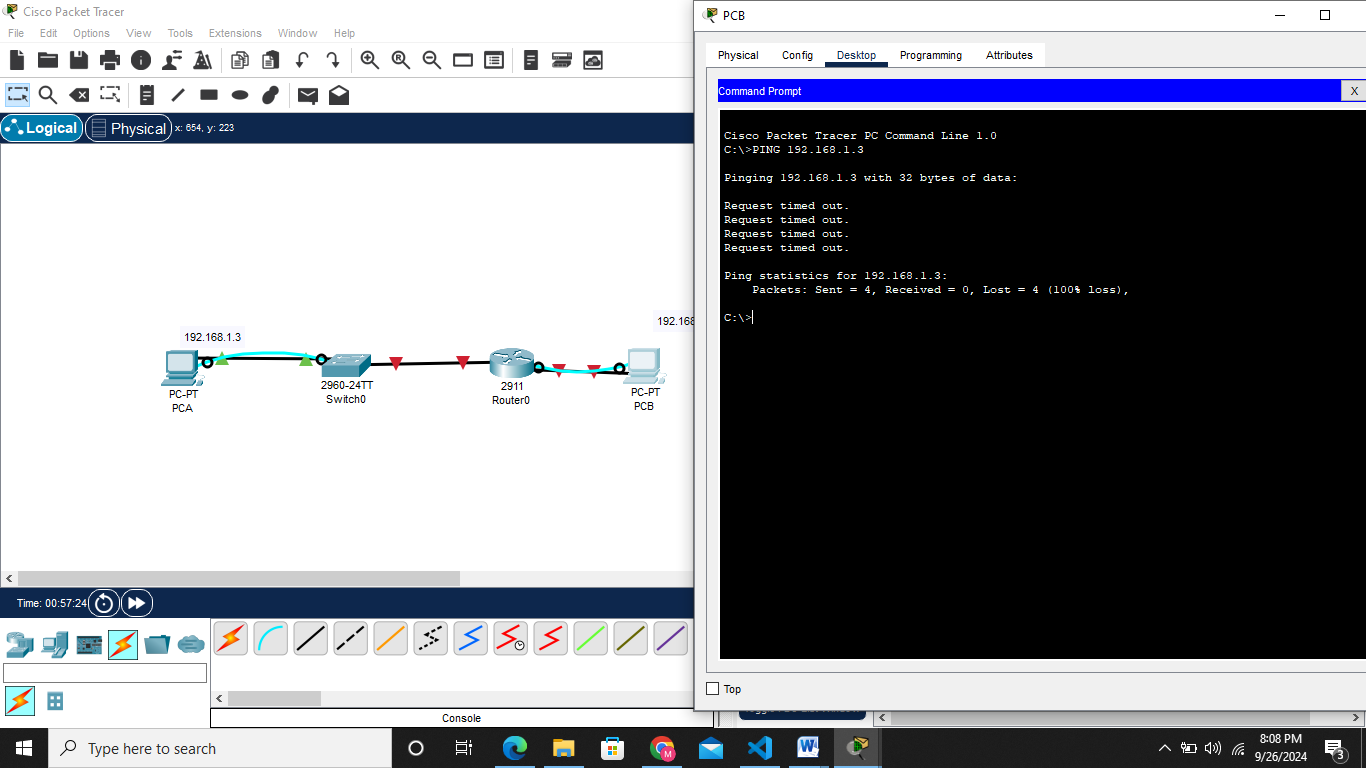Click Fast Forward Time button
The image size is (1366, 768).
[136, 603]
